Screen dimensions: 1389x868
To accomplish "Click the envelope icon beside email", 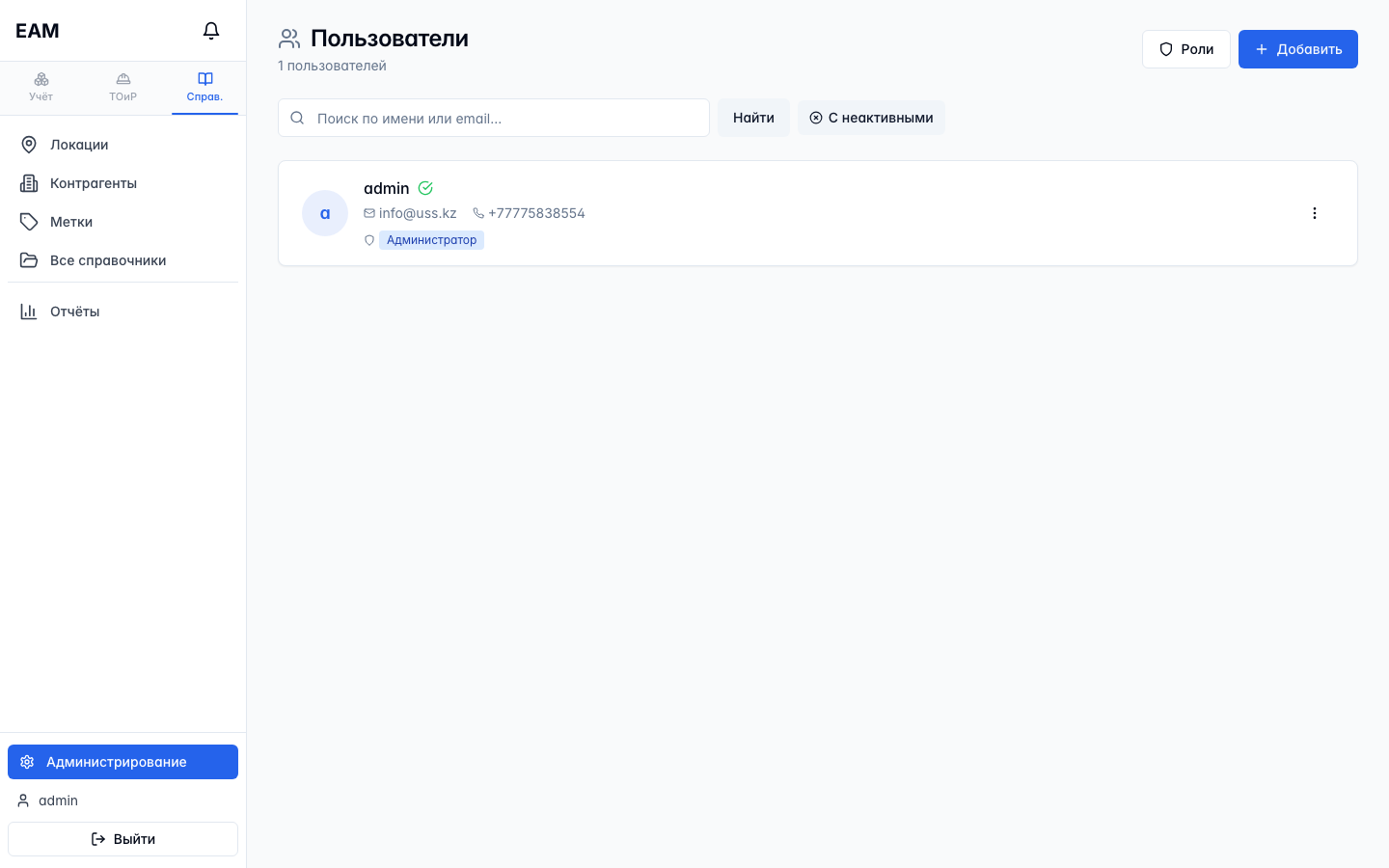I will click(x=369, y=213).
